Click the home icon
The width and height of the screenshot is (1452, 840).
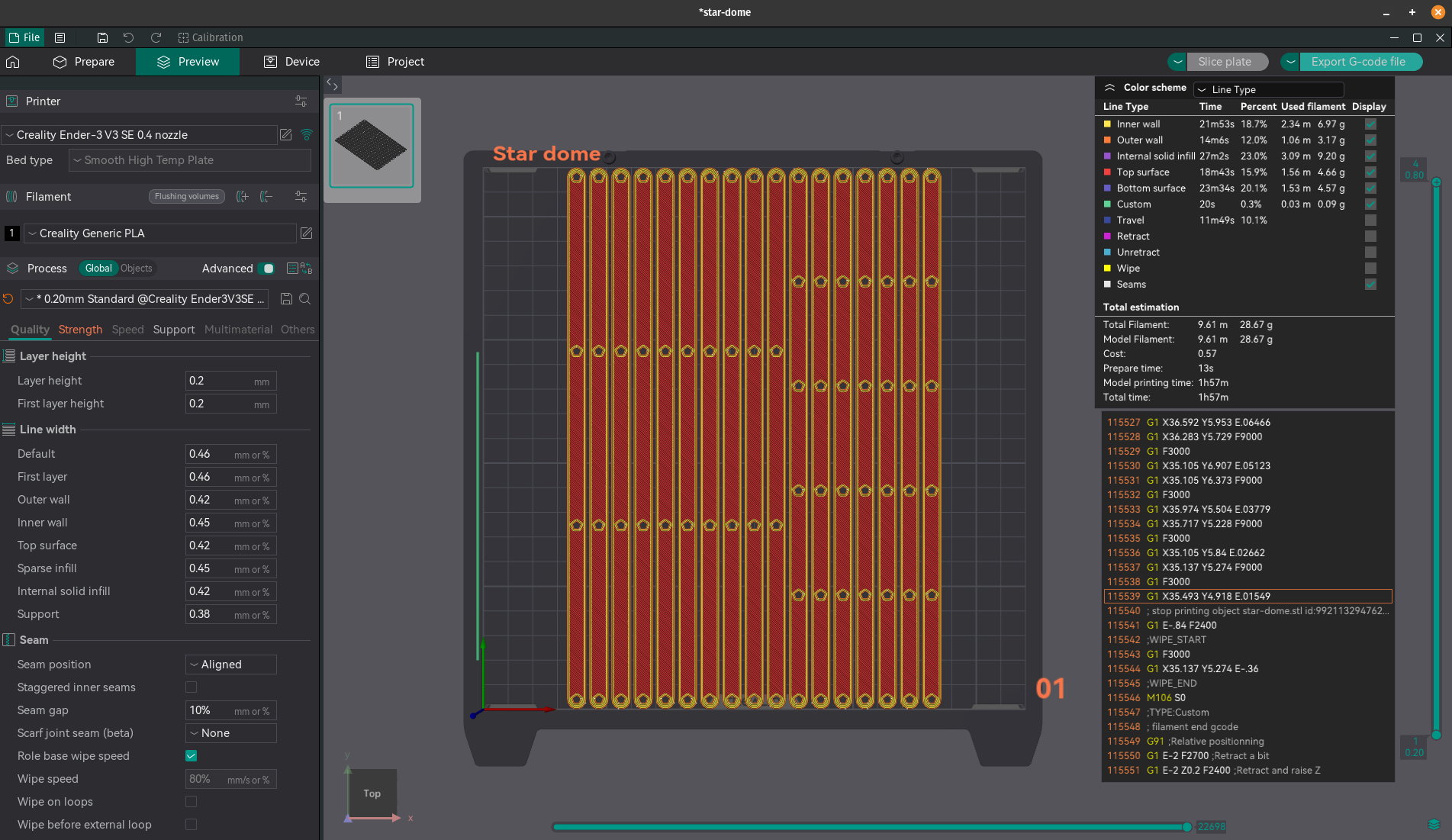point(13,62)
